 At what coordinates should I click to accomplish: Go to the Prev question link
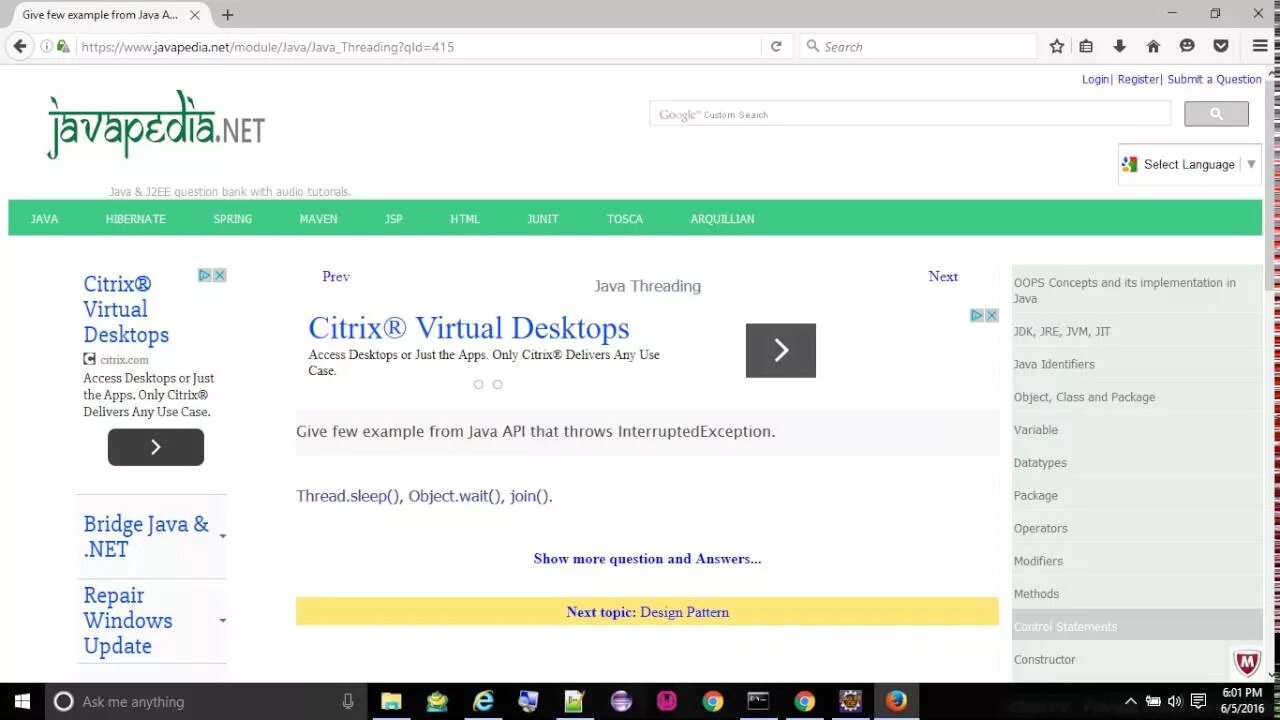[336, 276]
